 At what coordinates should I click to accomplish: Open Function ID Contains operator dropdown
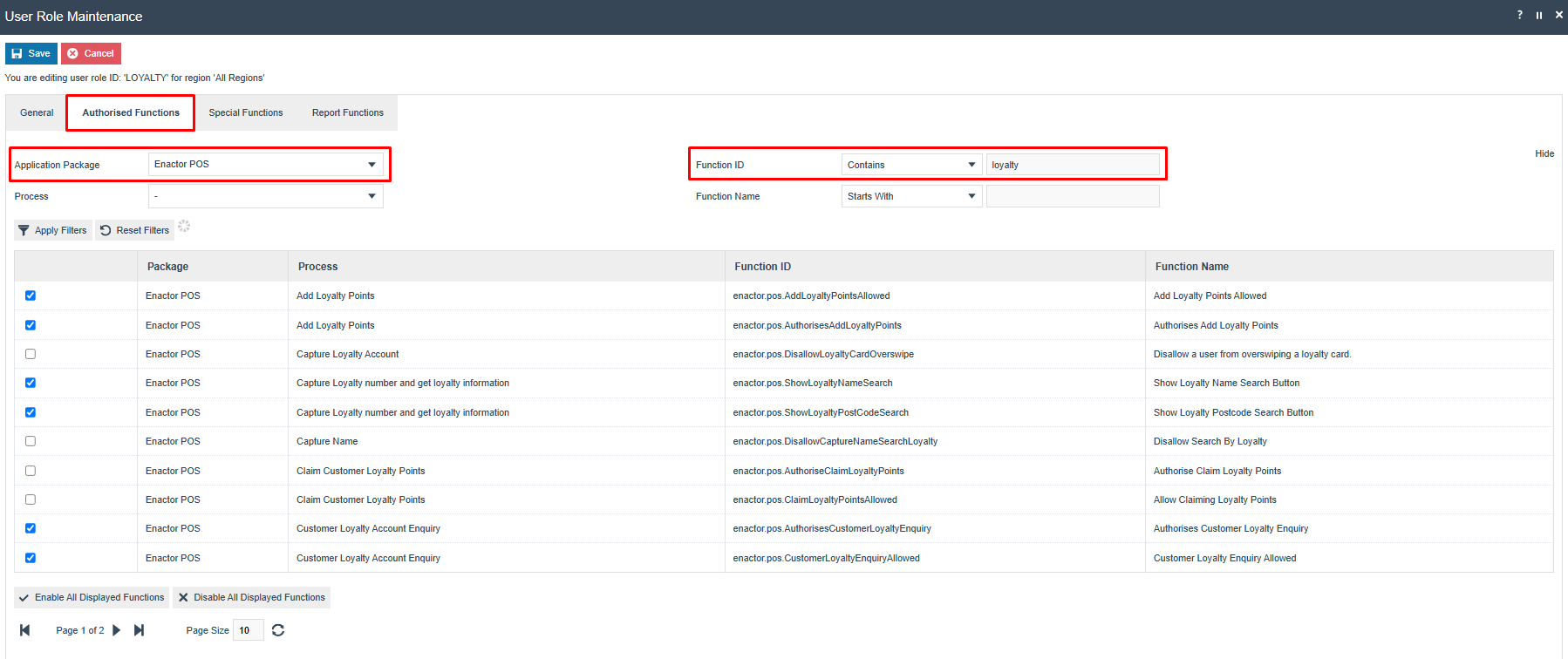point(912,165)
